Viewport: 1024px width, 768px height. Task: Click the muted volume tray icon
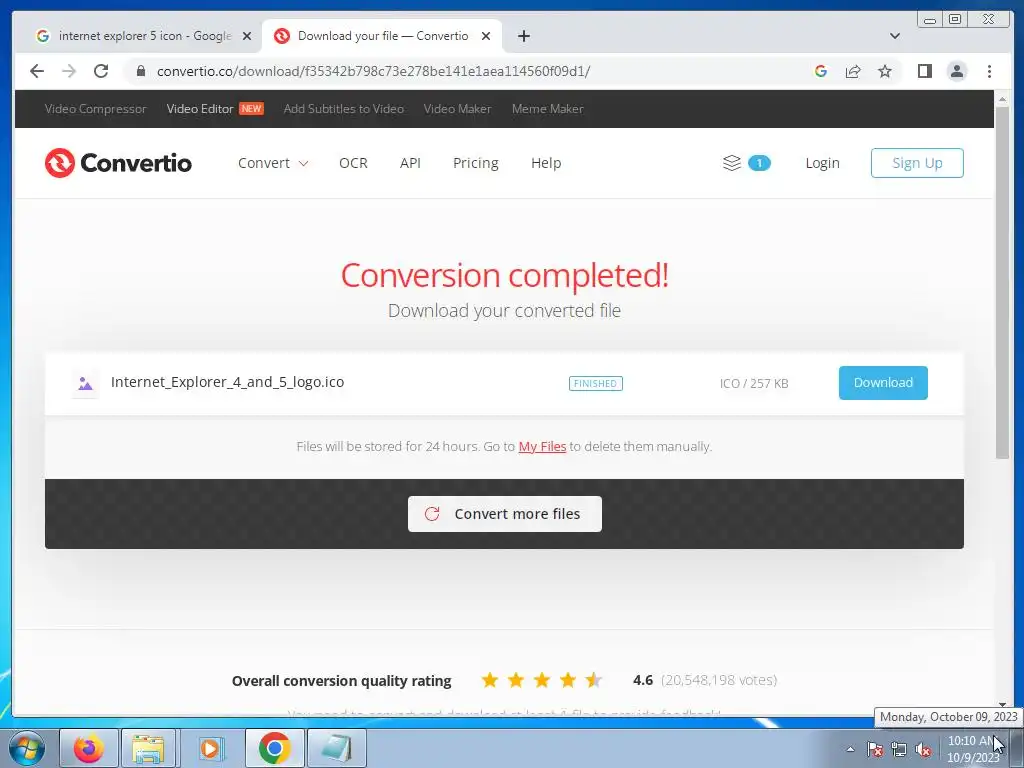[923, 749]
